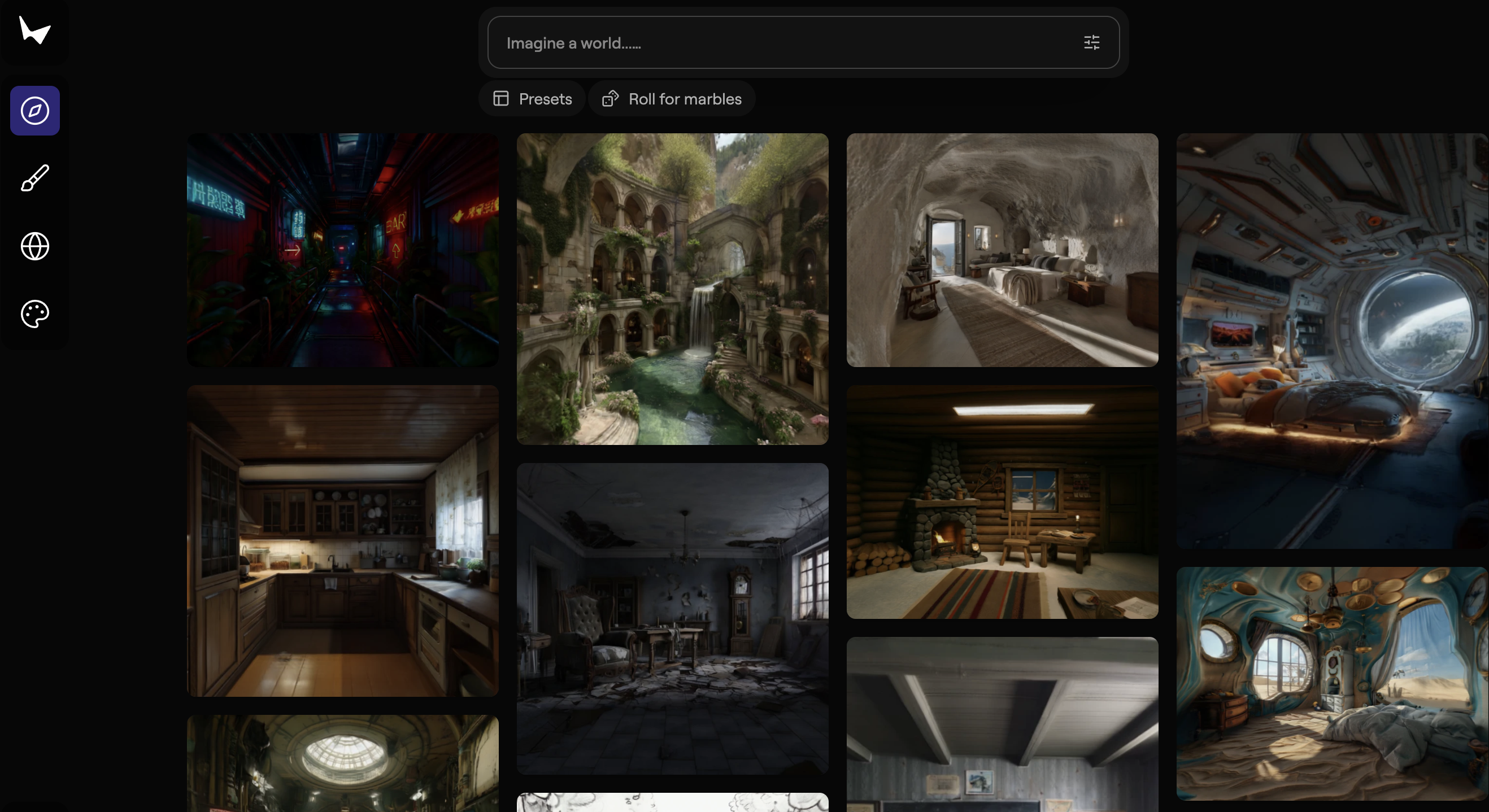Open the overgrown ruins waterfall world

point(672,289)
